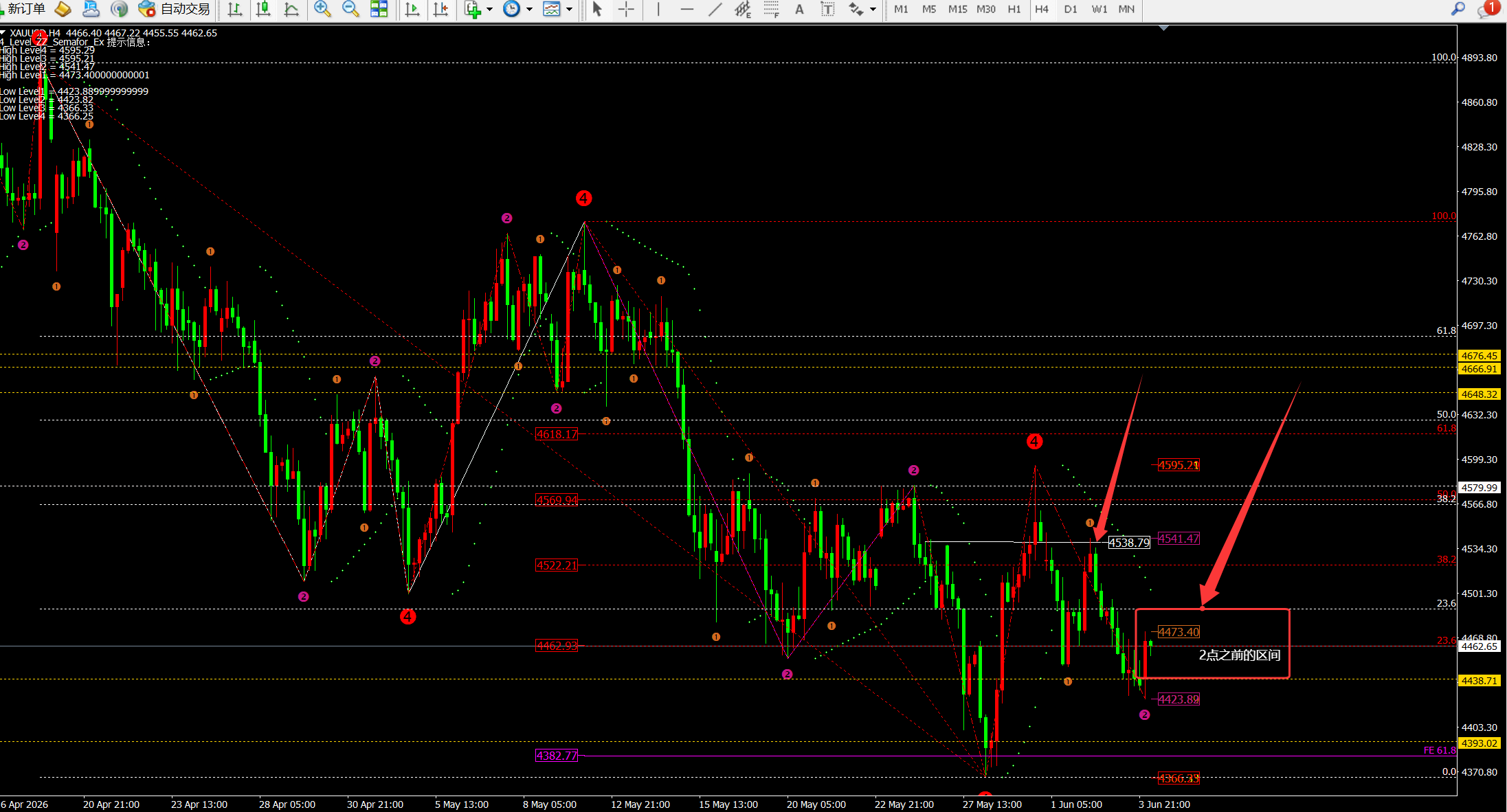Click the '2点之前的区间' text label
The height and width of the screenshot is (812, 1507).
click(1240, 655)
